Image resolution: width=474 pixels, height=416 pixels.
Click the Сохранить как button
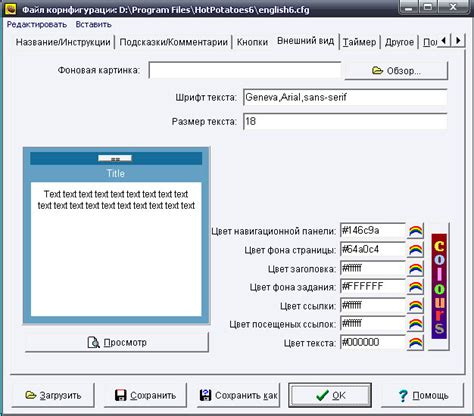238,395
